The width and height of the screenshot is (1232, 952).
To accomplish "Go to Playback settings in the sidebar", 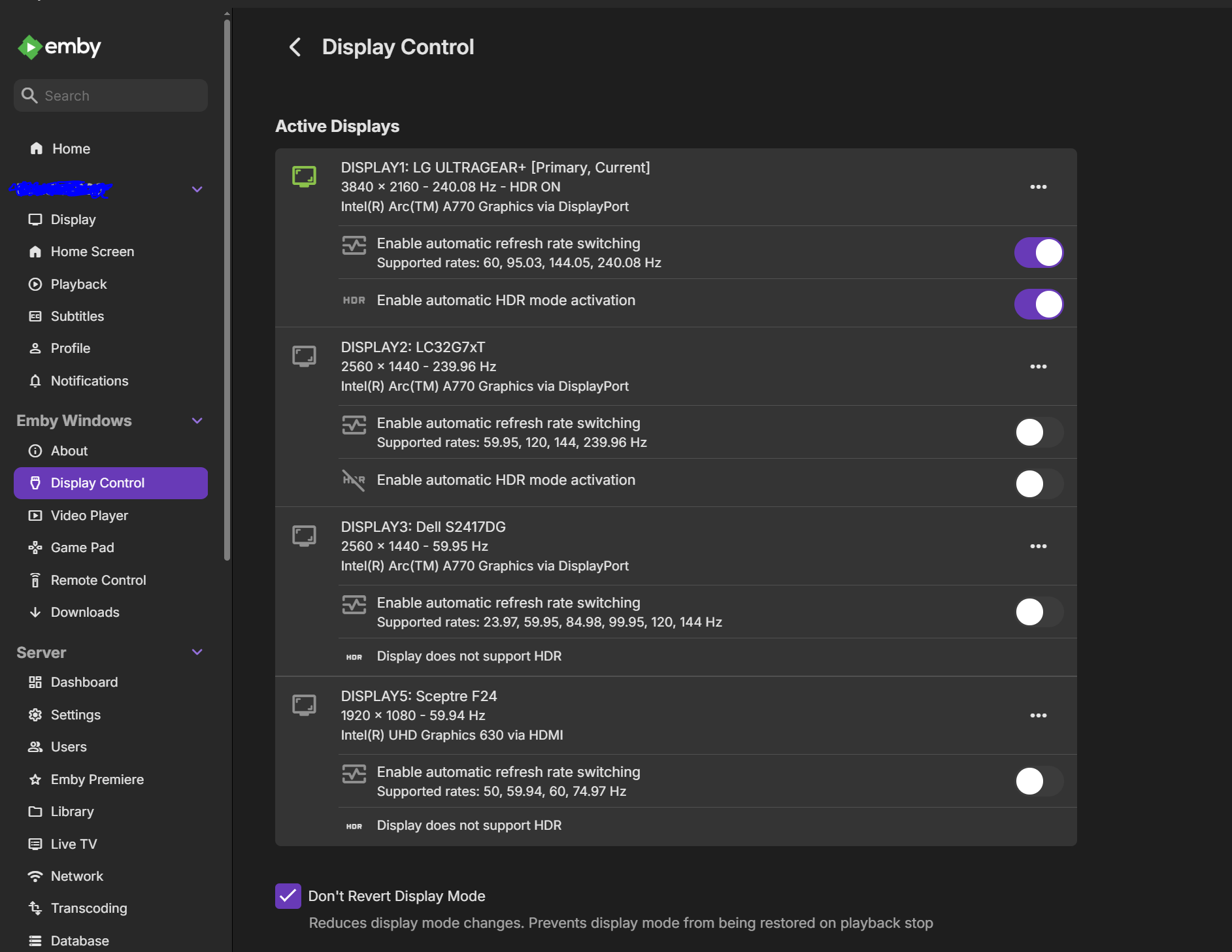I will pos(78,284).
